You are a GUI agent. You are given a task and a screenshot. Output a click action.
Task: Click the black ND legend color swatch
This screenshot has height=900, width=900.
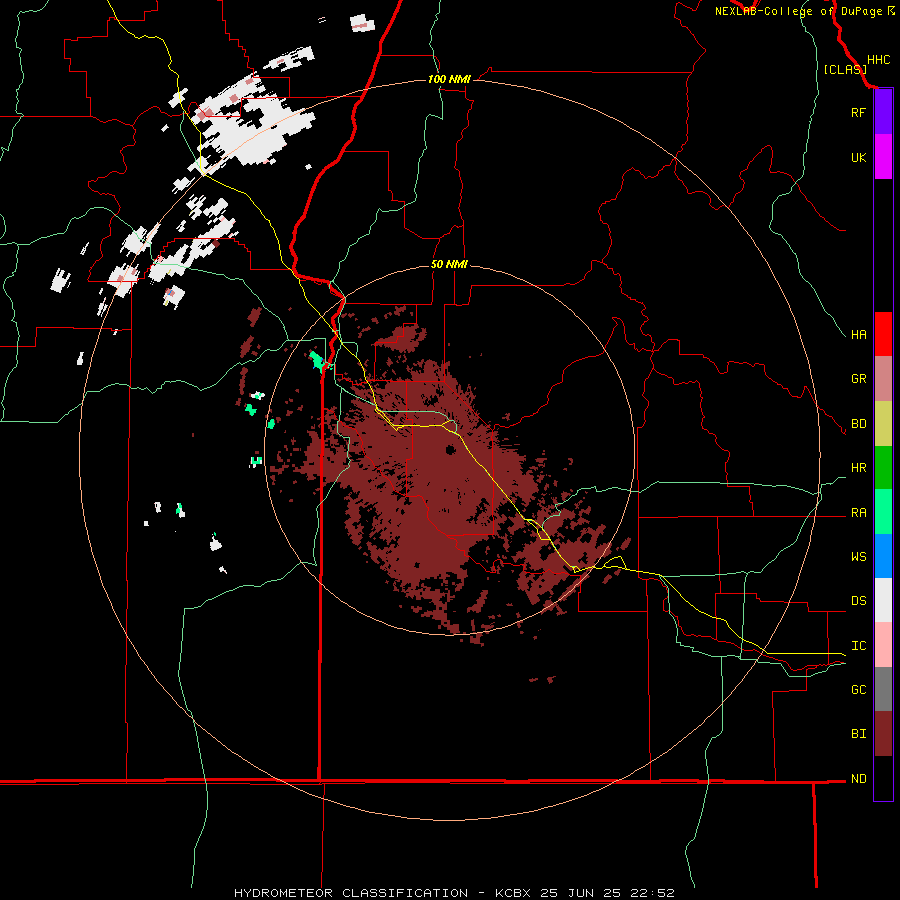pyautogui.click(x=883, y=778)
